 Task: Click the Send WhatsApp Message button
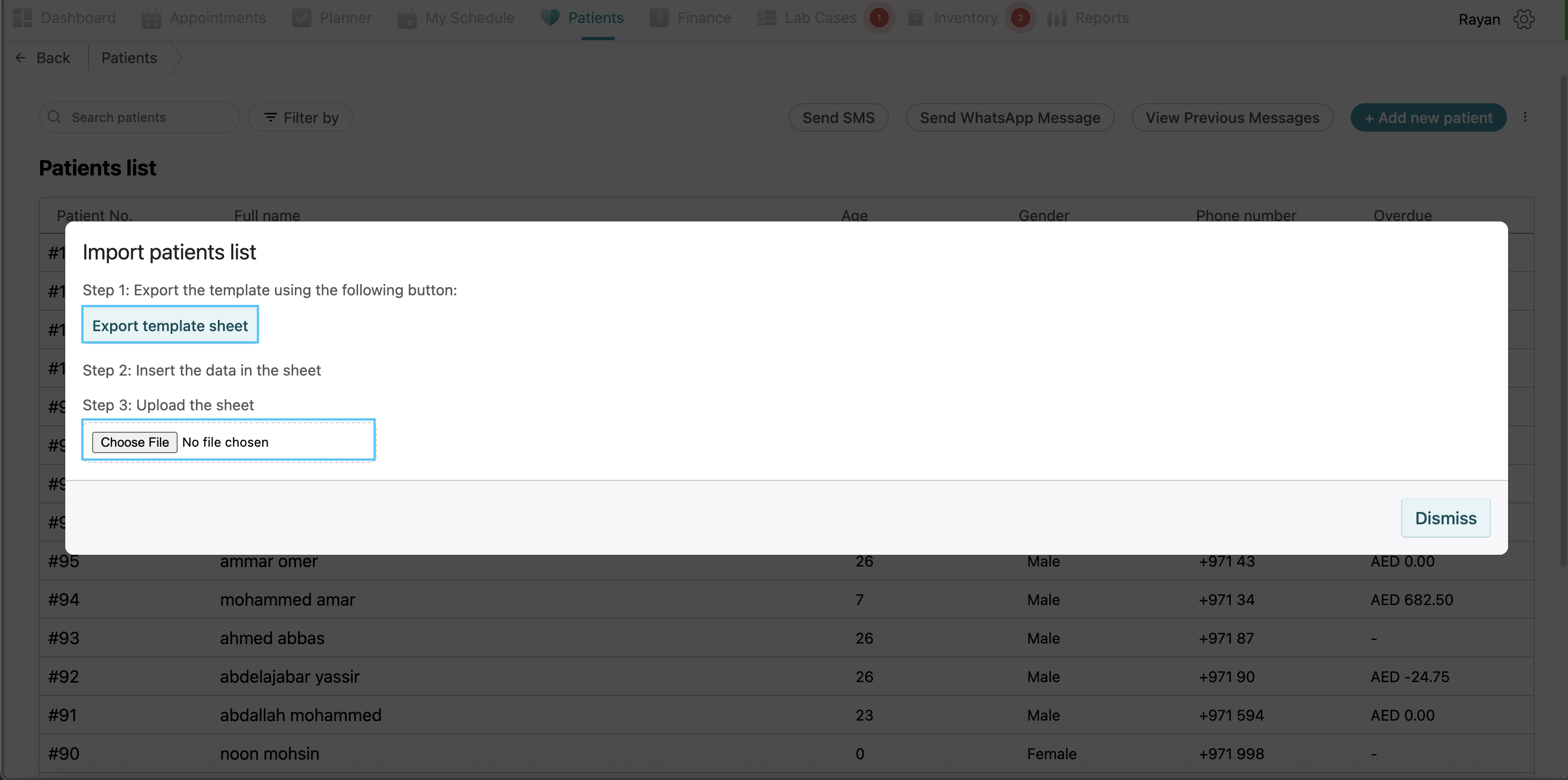pos(1009,117)
